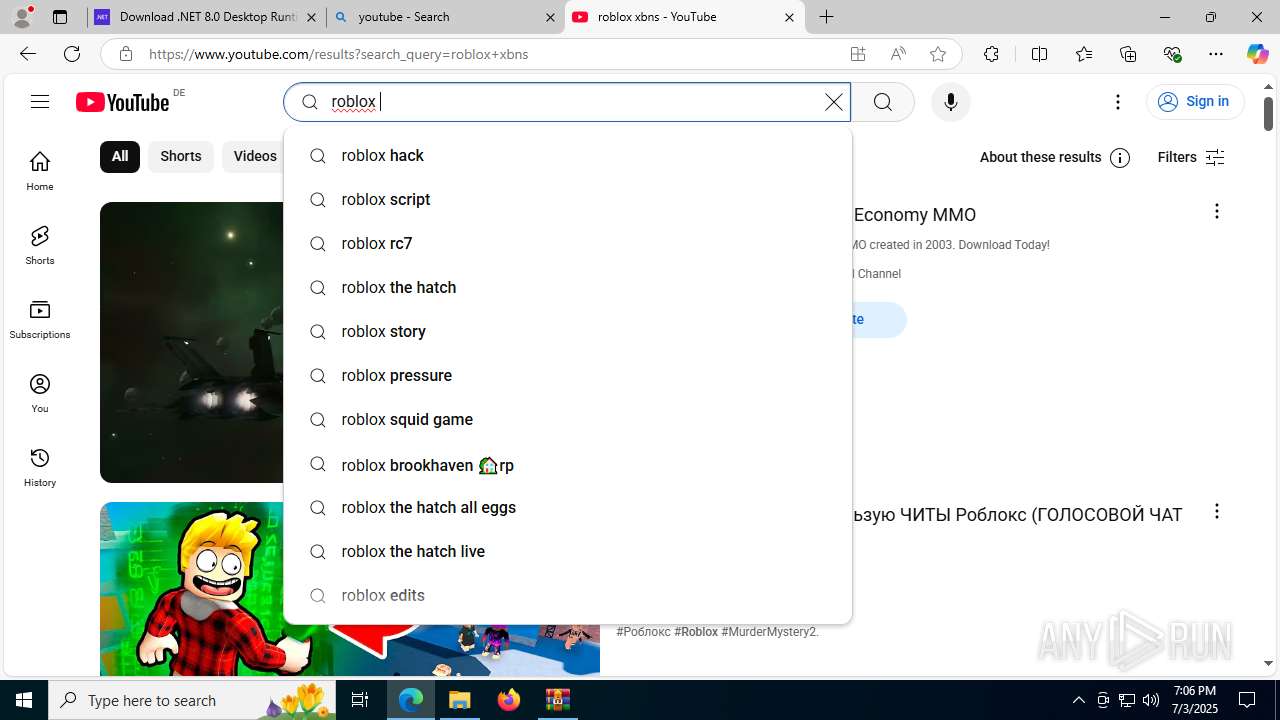Screen dimensions: 1280x720
Task: Click the browser Back arrow
Action: click(x=27, y=54)
